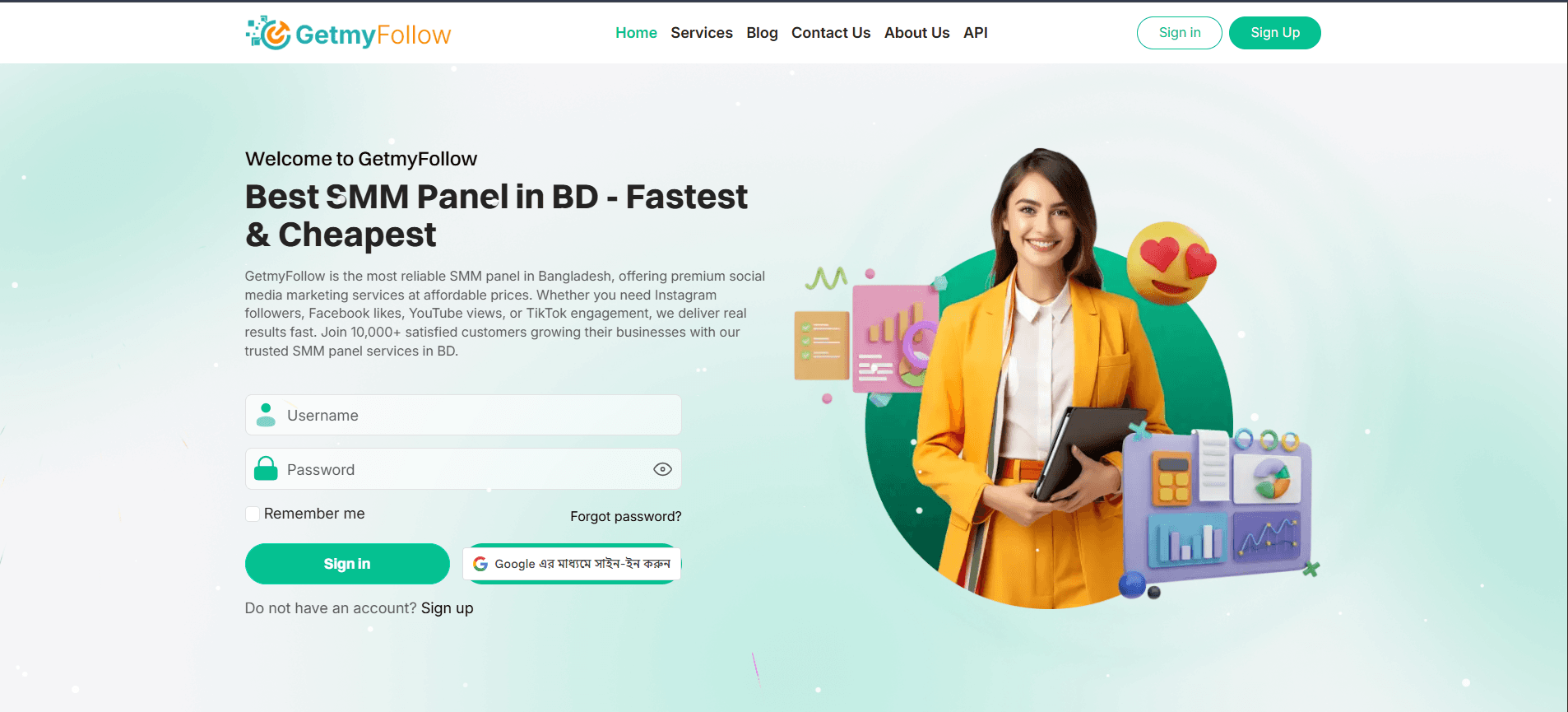1568x712 pixels.
Task: Go to the Blog page
Action: [762, 33]
